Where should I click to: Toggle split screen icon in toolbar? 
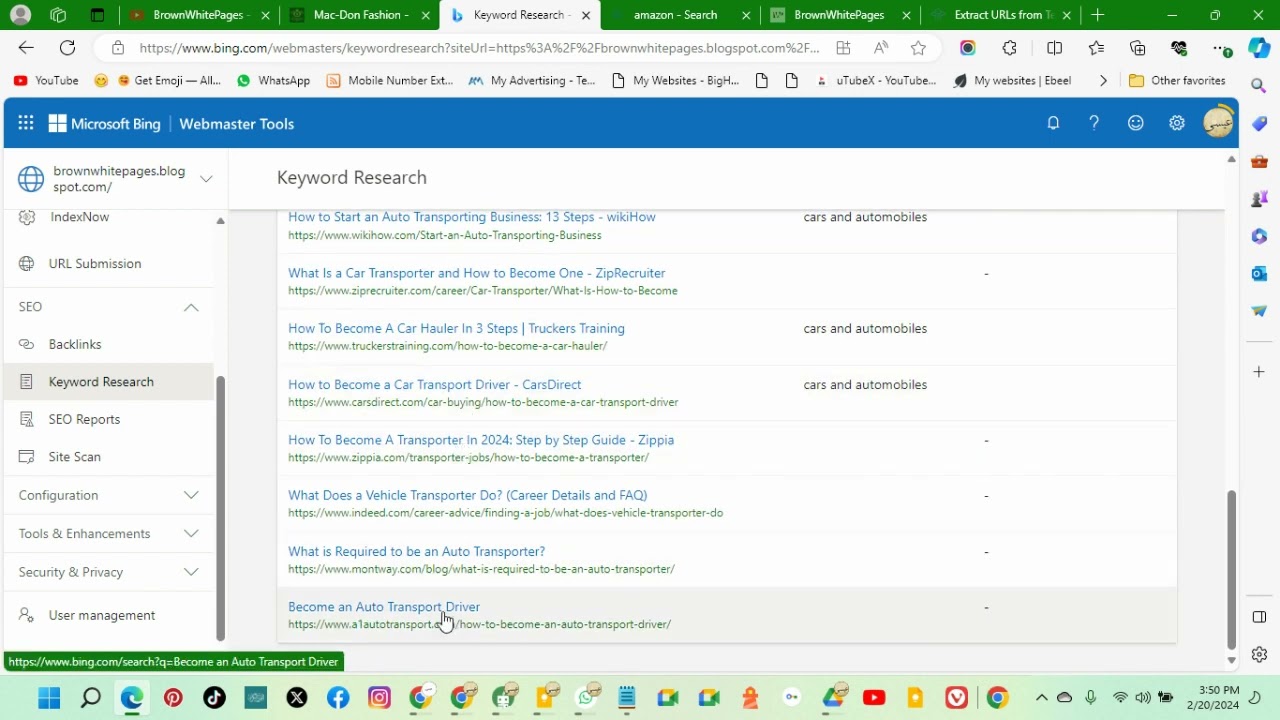tap(1054, 48)
